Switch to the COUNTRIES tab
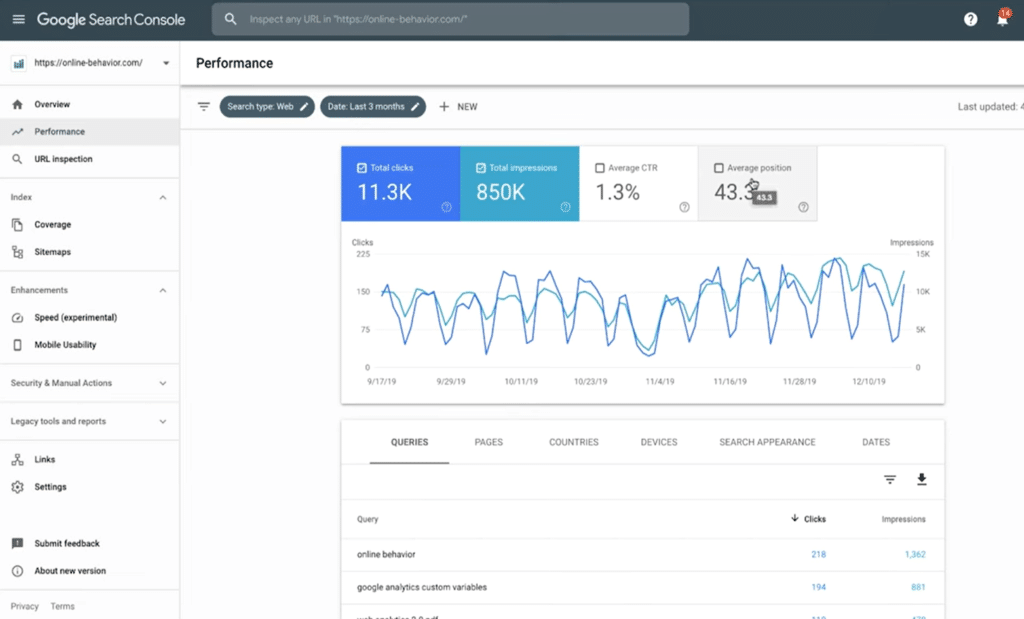1024x619 pixels. [573, 441]
